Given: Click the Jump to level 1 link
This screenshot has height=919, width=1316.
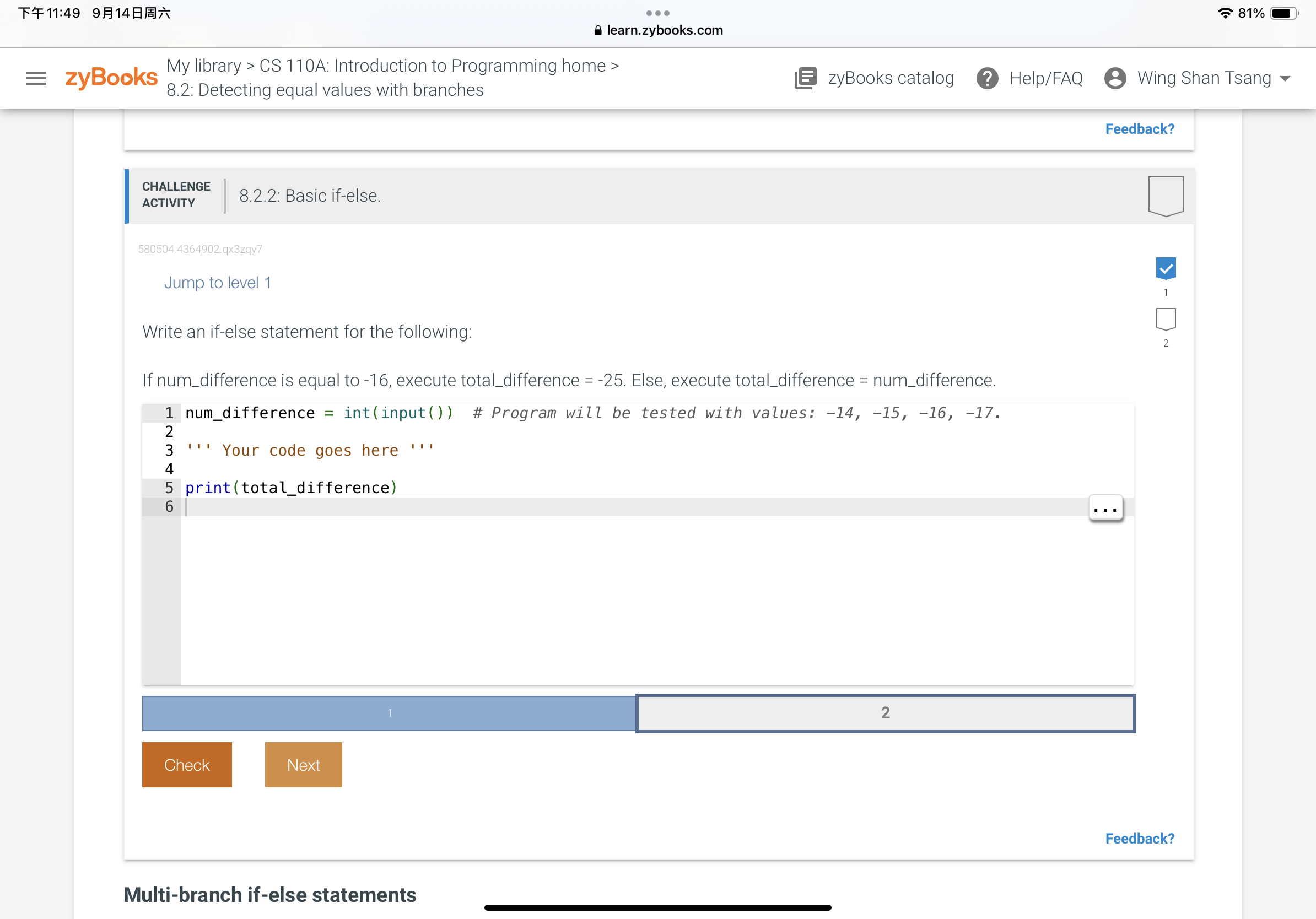Looking at the screenshot, I should tap(217, 283).
